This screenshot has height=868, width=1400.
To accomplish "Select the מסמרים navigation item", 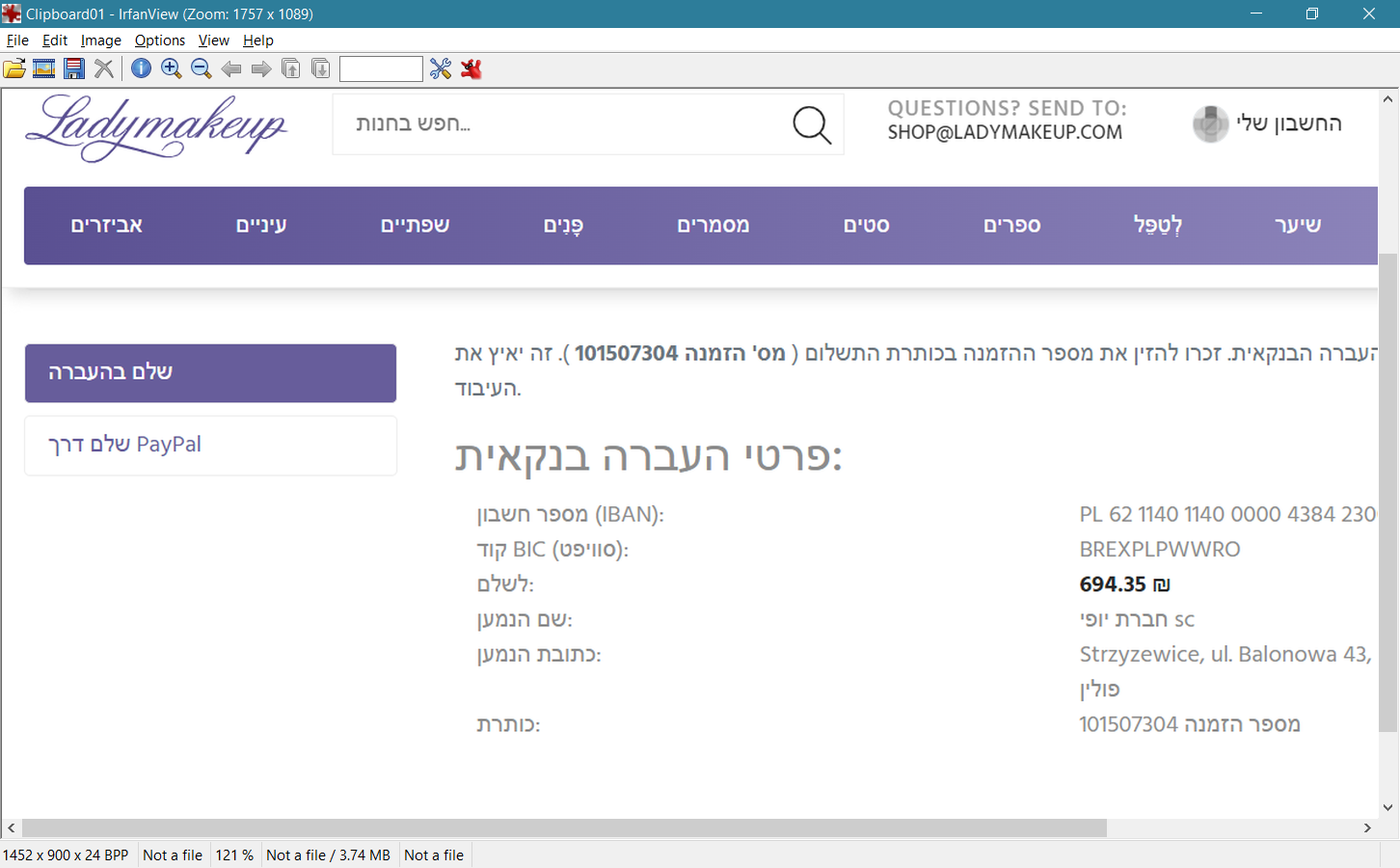I will point(713,226).
